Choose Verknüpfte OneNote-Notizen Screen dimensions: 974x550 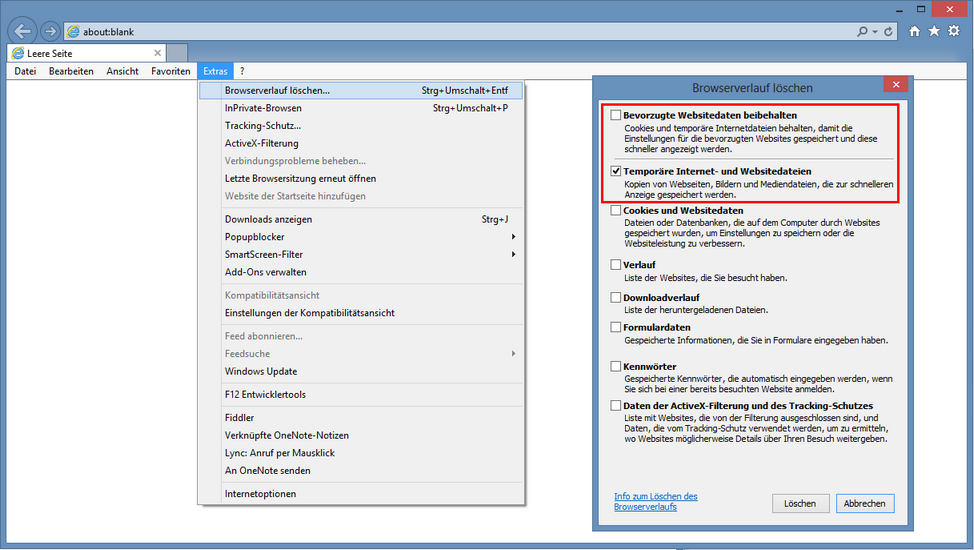[361, 436]
